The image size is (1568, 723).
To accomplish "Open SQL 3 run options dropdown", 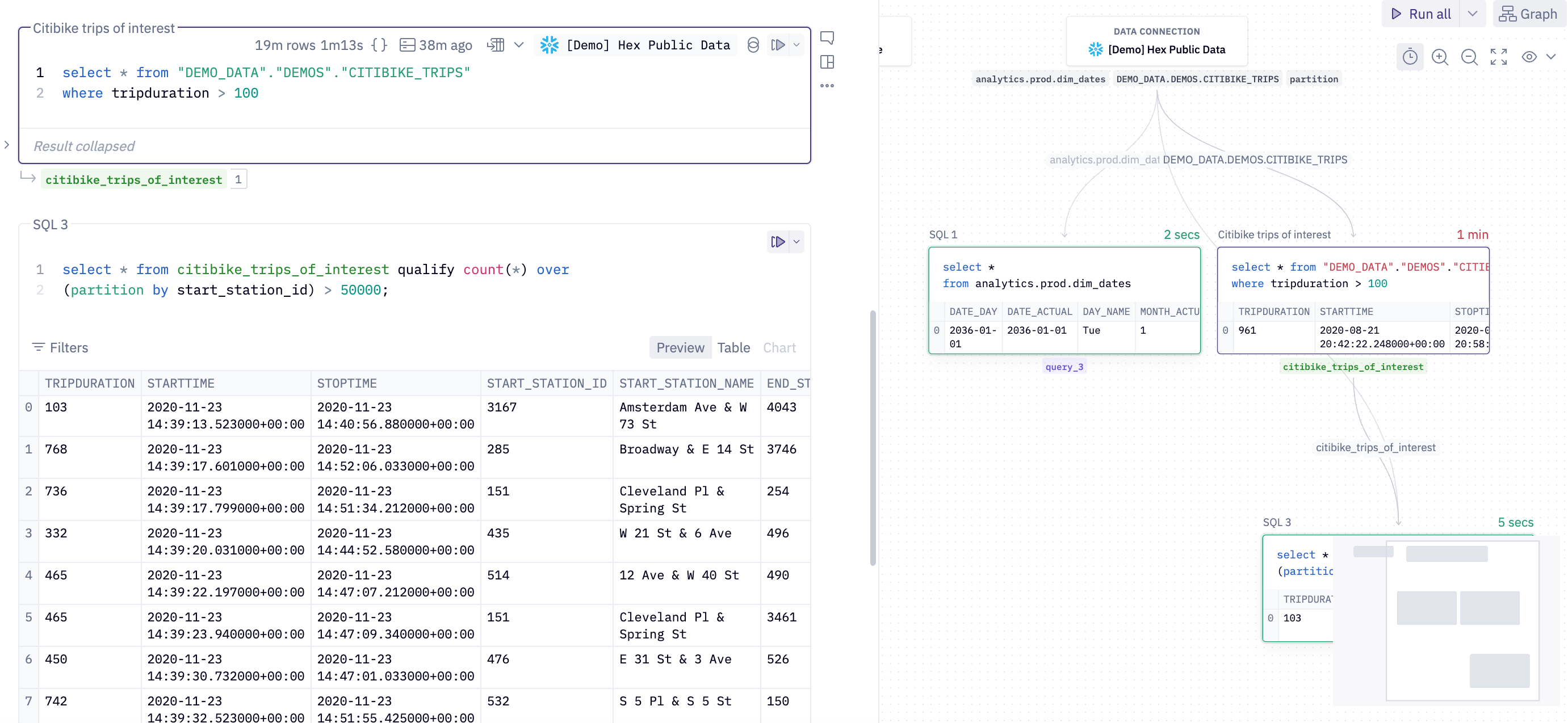I will pyautogui.click(x=796, y=242).
